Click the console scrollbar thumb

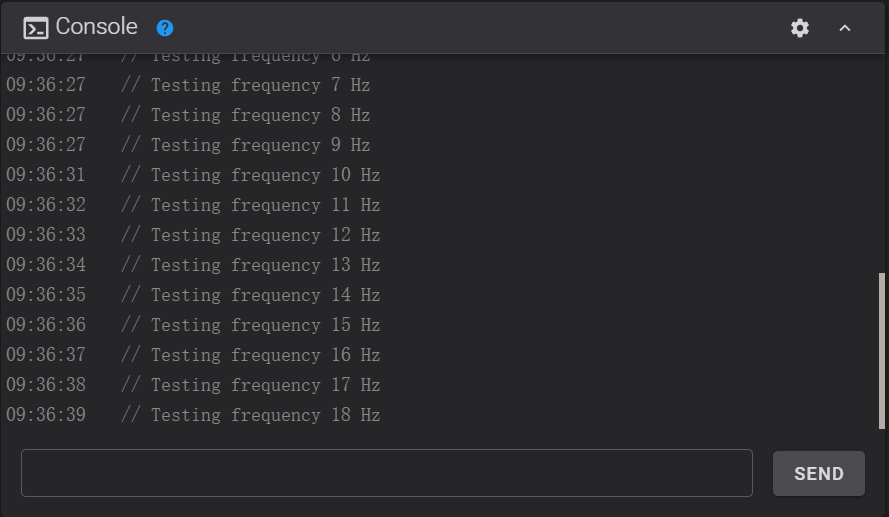[x=882, y=351]
